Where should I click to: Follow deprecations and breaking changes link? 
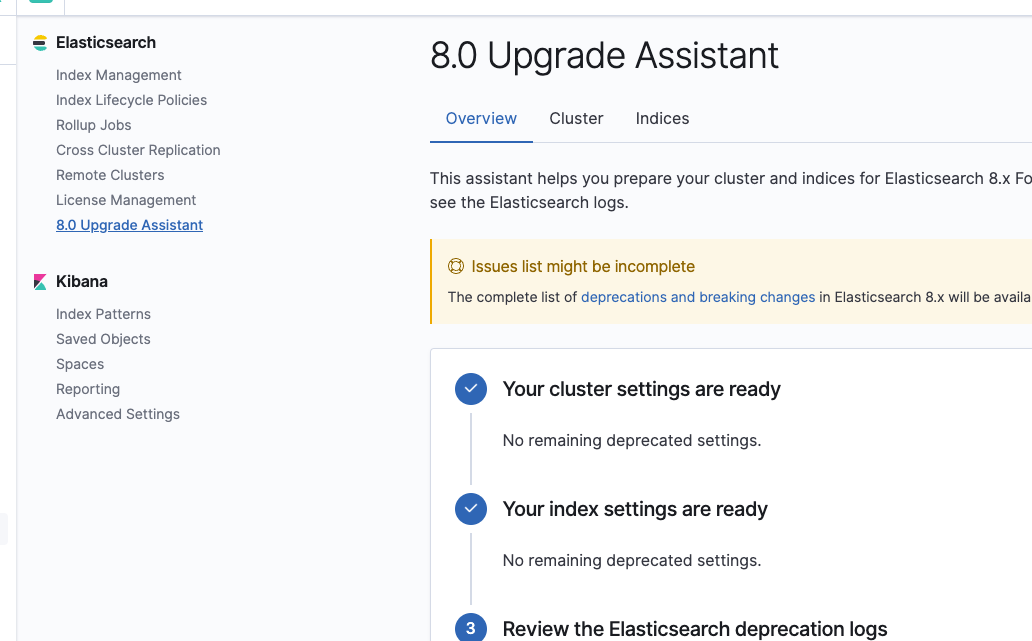[698, 297]
